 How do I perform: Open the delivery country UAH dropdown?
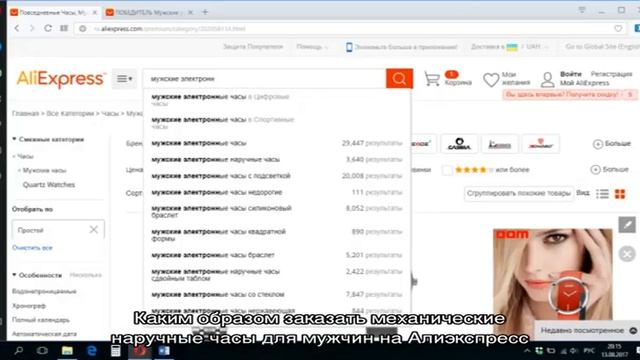510,47
